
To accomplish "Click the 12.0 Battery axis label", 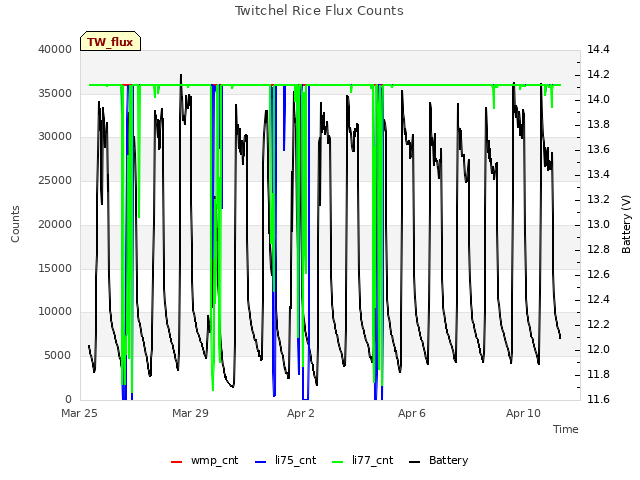I will [598, 349].
